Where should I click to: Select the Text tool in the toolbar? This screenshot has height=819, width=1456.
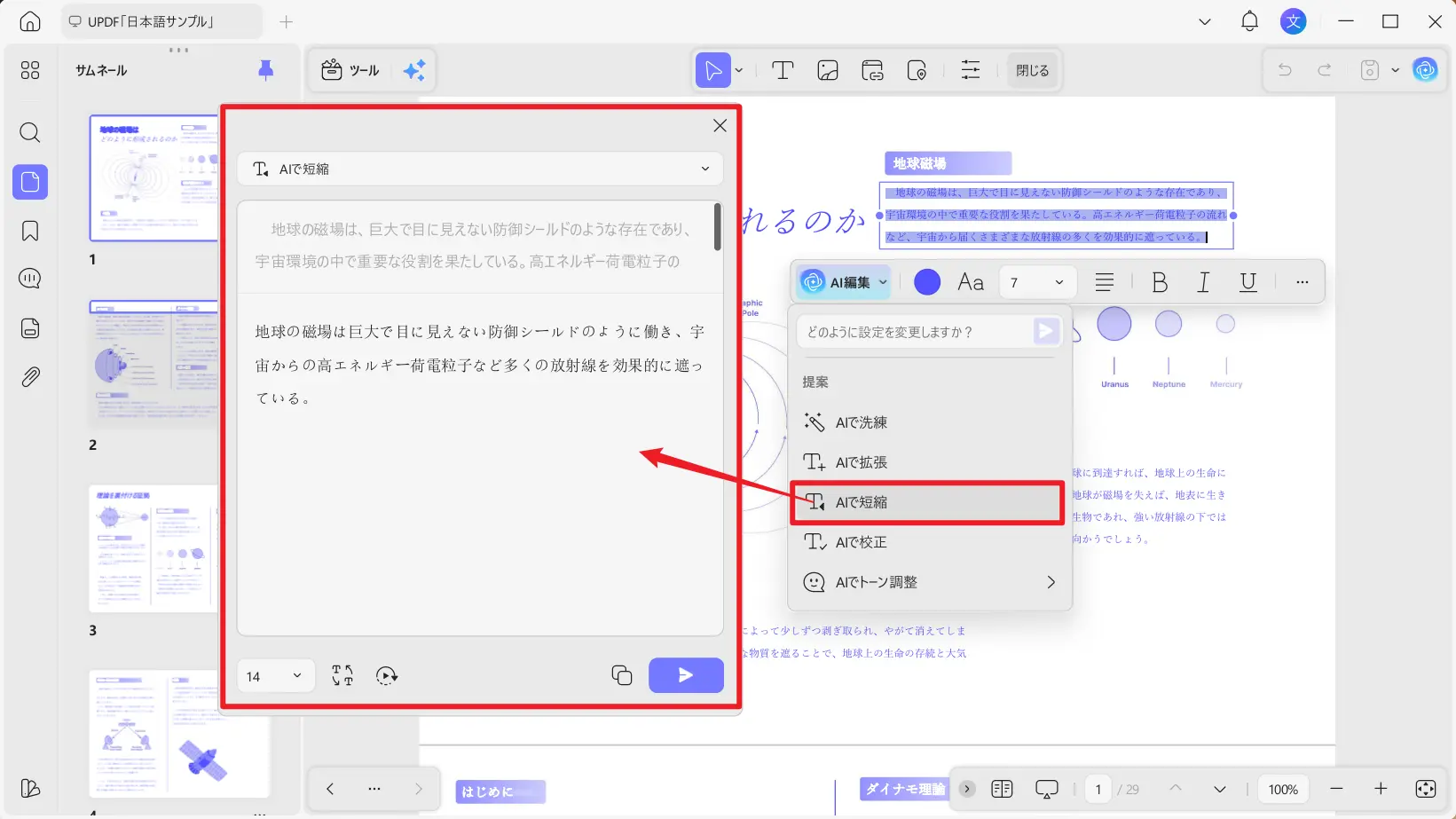tap(782, 70)
